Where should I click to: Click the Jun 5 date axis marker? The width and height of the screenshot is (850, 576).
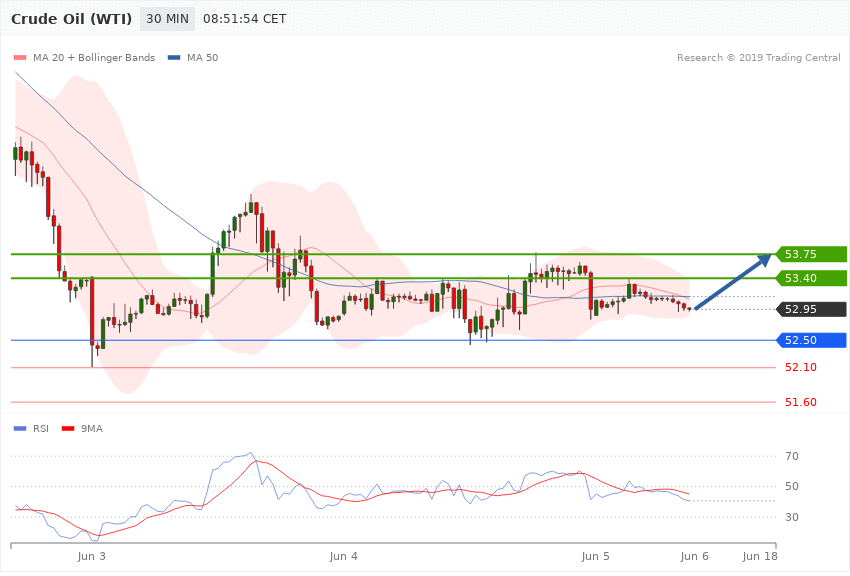pos(595,556)
